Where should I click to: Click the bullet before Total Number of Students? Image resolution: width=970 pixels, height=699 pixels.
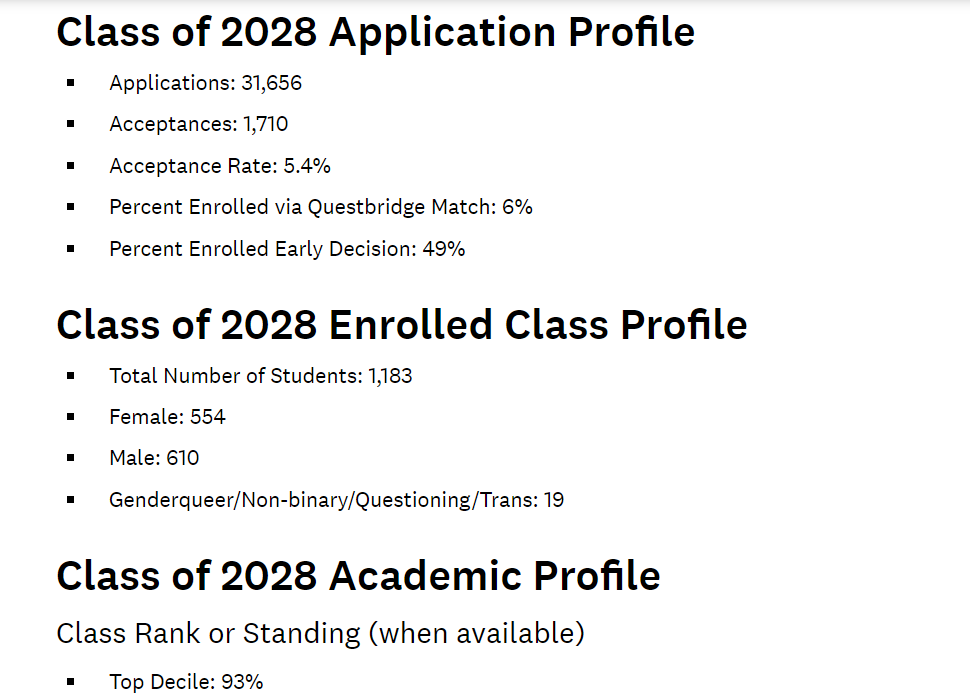(x=71, y=376)
